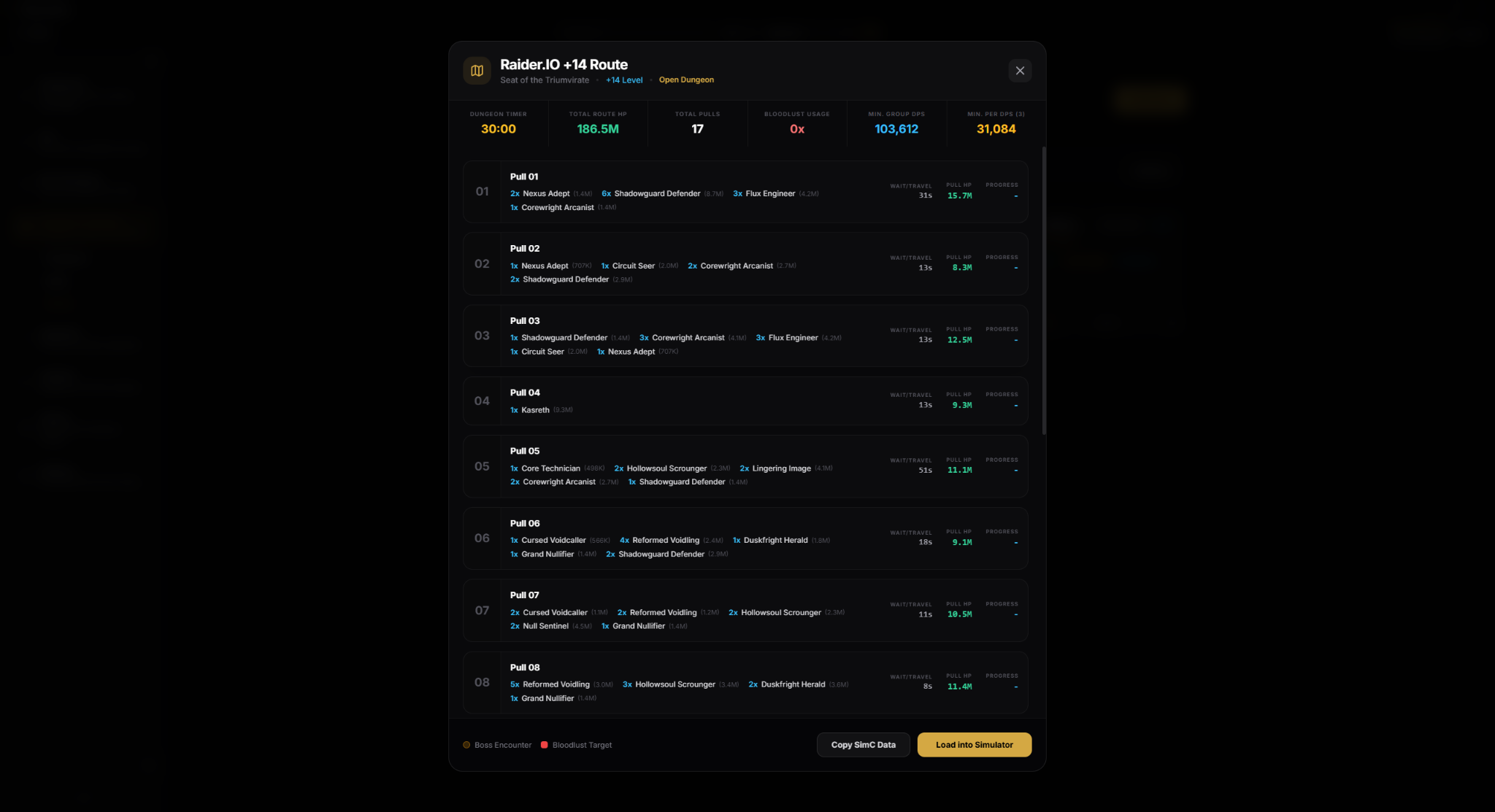
Task: Click the +14 Level label
Action: point(624,80)
